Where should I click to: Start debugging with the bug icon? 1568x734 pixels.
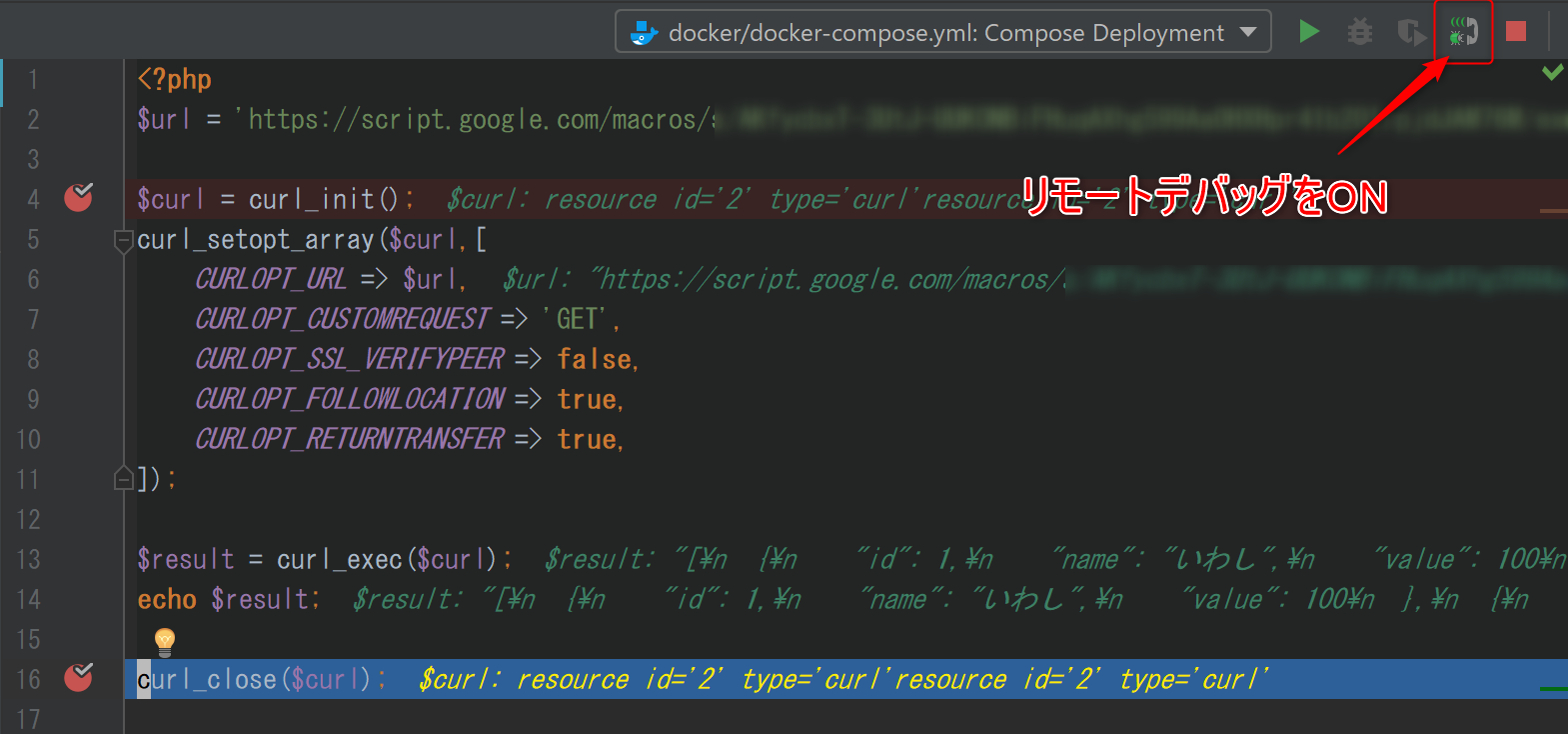(1359, 32)
